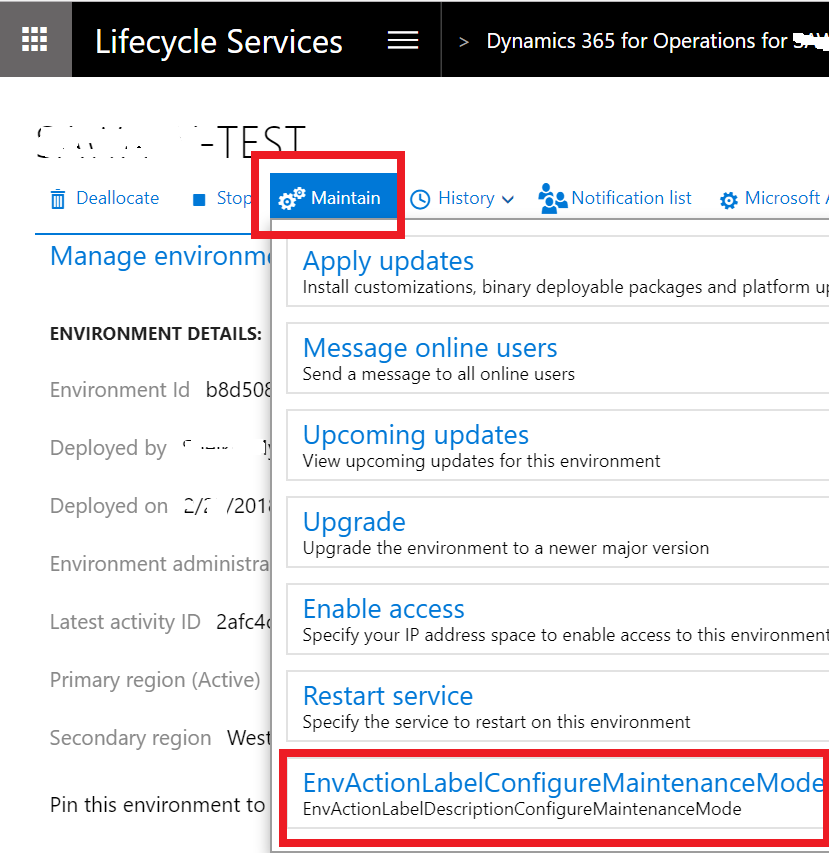Click the Stop square icon
829x853 pixels.
click(x=201, y=198)
